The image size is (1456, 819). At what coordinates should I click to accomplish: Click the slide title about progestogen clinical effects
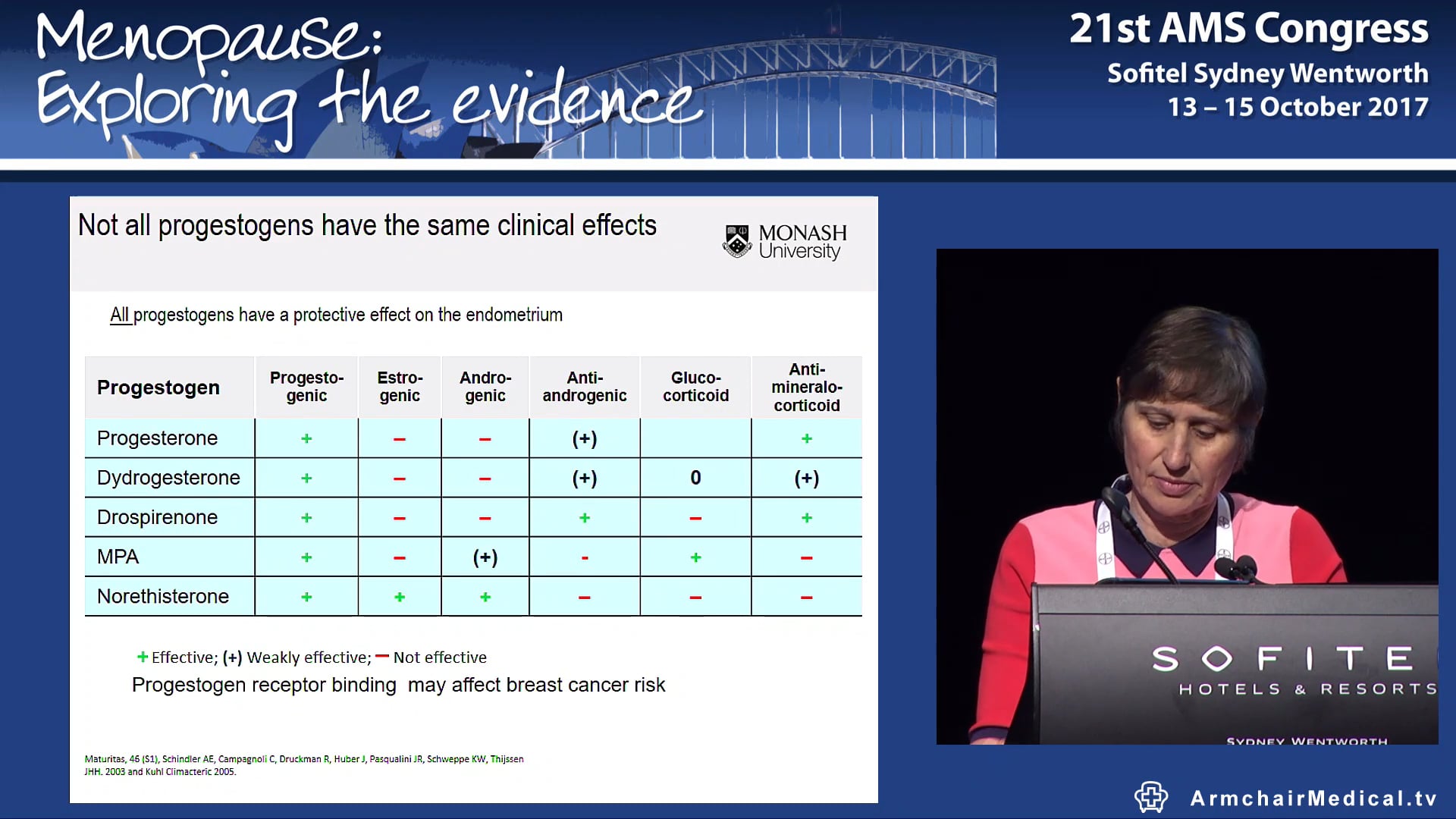367,224
